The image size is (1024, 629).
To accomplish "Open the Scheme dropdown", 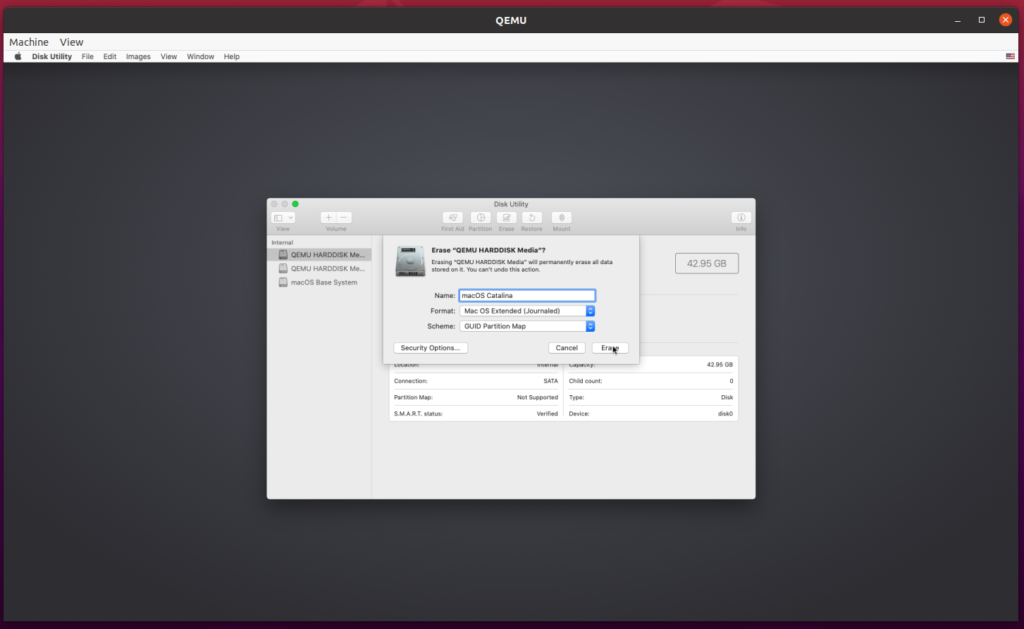I will 589,325.
